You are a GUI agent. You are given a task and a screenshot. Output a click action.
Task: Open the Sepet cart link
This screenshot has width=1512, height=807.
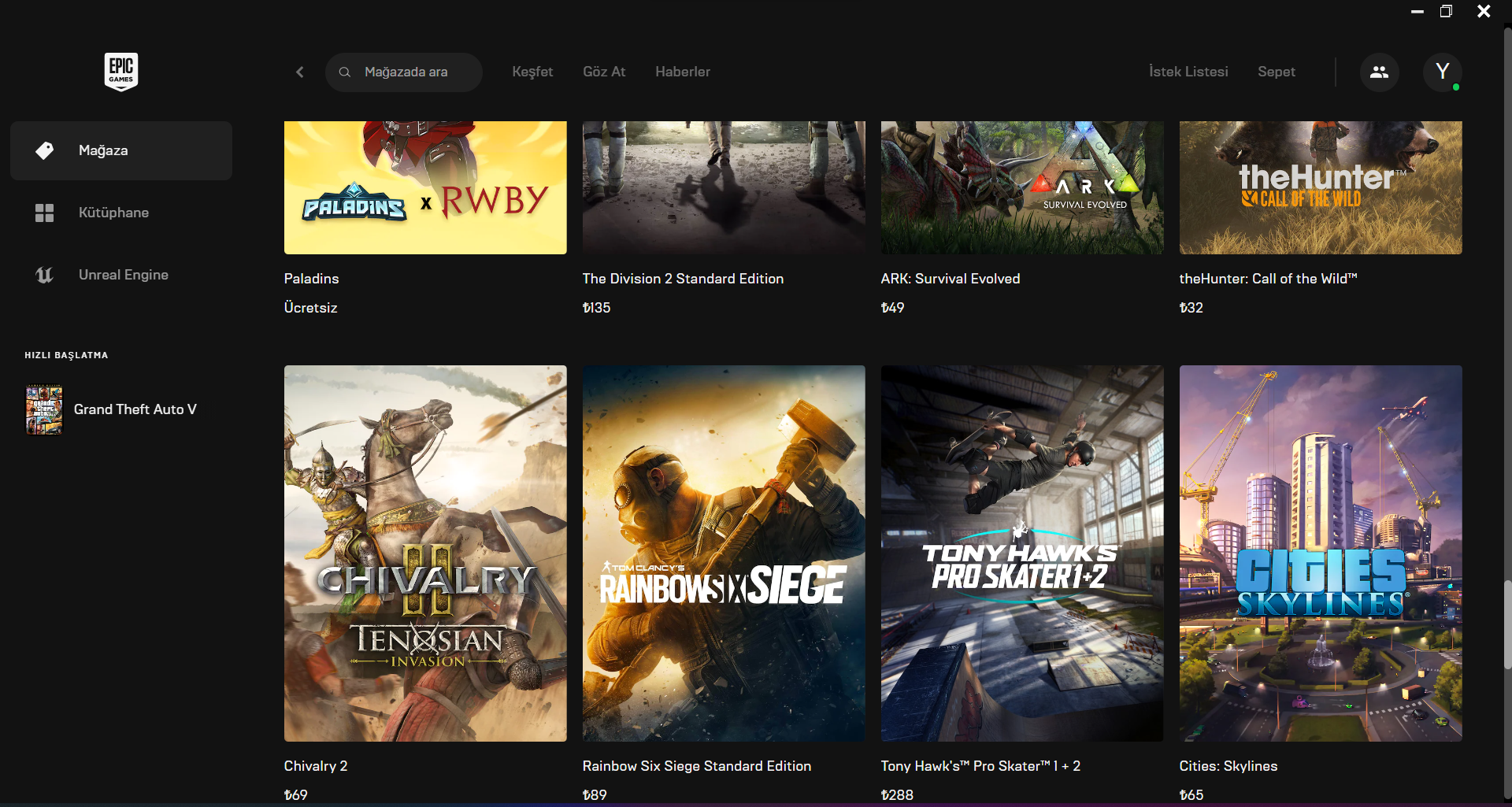click(1277, 72)
